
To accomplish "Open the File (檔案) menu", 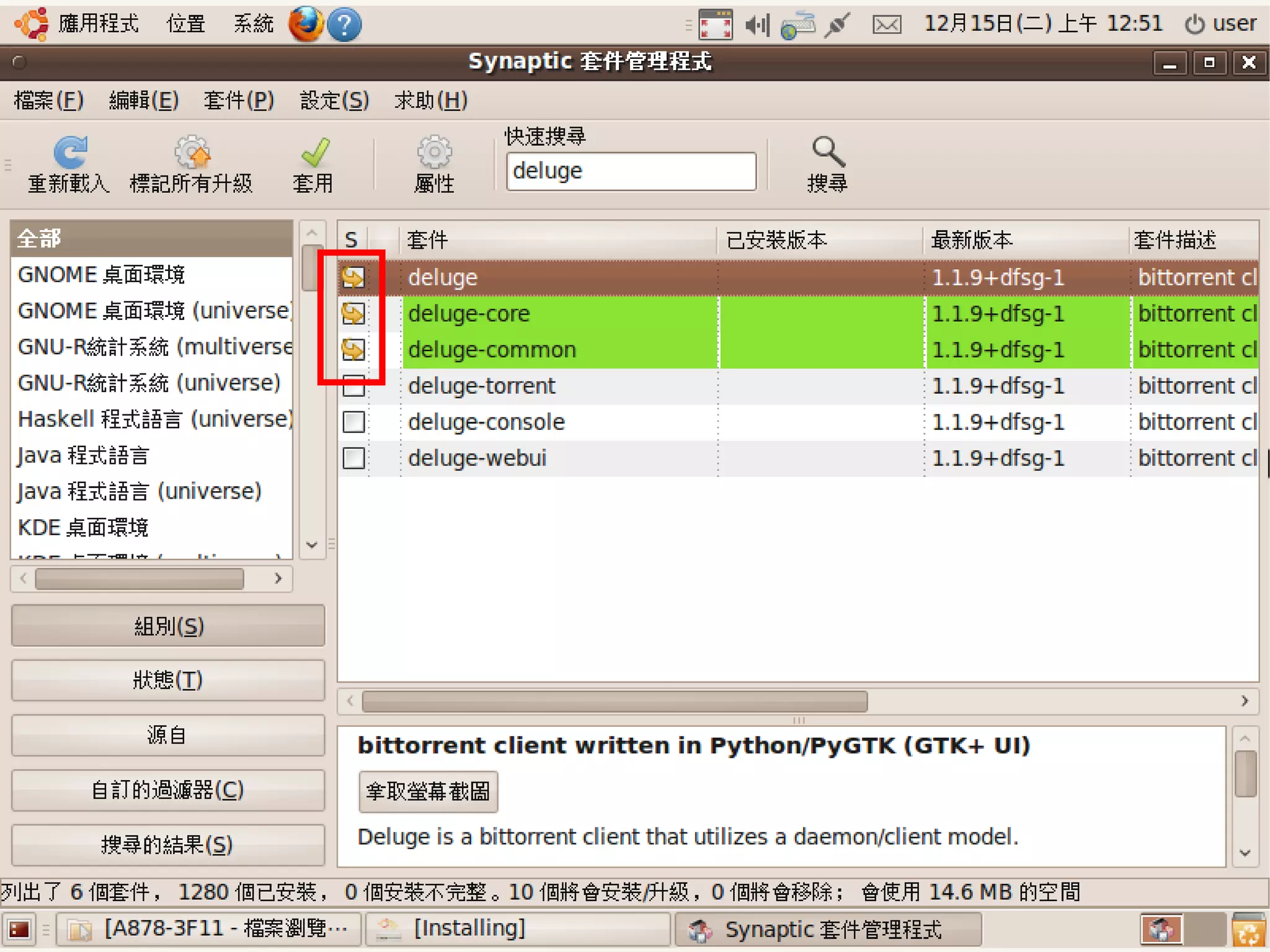I will tap(48, 100).
